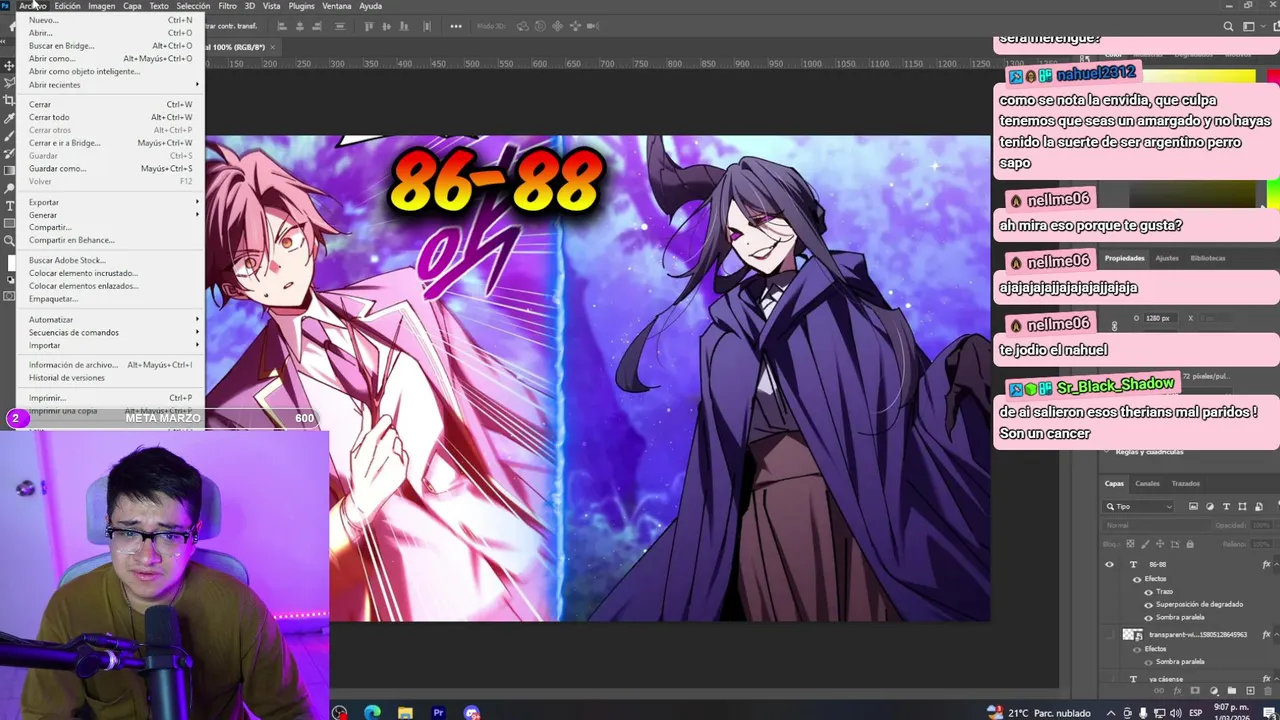Toggle Efectos visibility under 86-88 layer
1280x720 pixels.
pos(1137,579)
